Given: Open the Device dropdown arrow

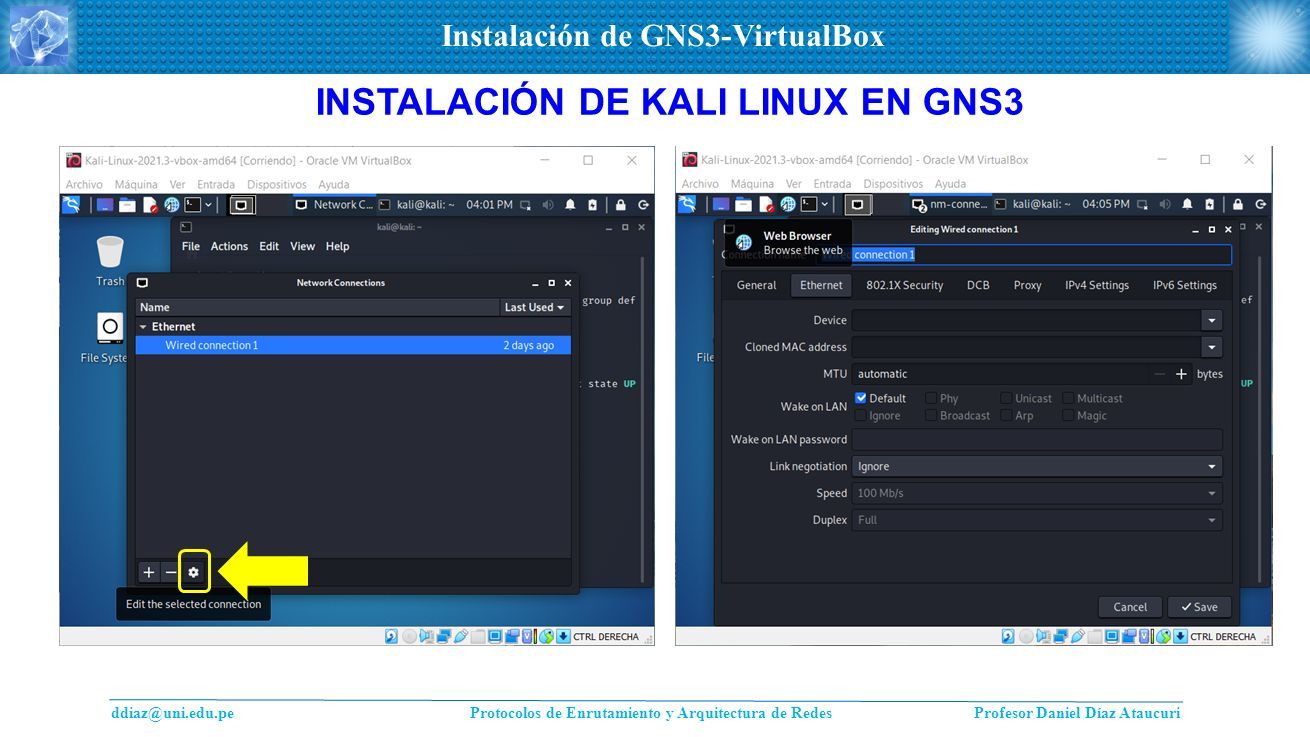Looking at the screenshot, I should [1212, 320].
